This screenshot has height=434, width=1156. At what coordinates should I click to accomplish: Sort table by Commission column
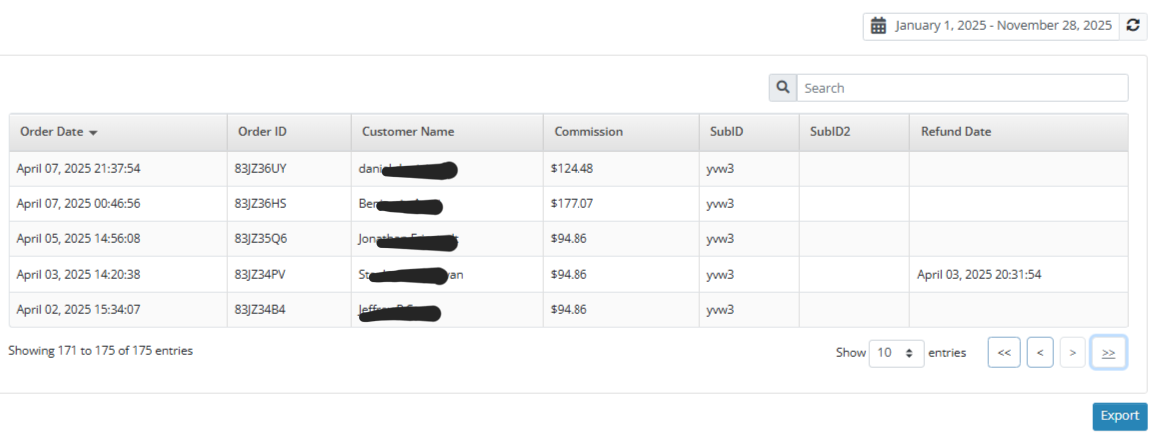pyautogui.click(x=588, y=132)
